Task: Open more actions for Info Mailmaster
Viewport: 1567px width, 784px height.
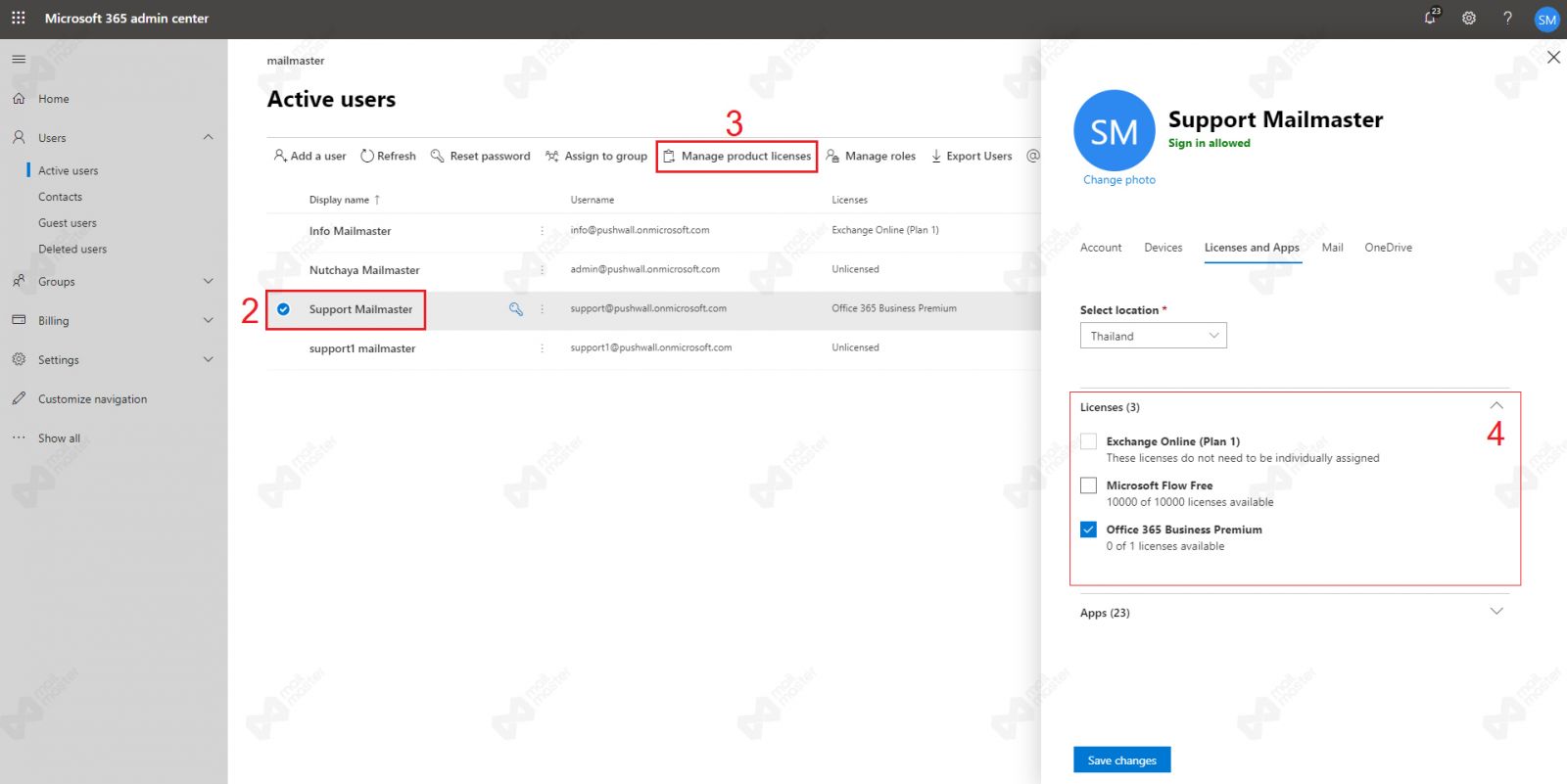Action: (x=542, y=230)
